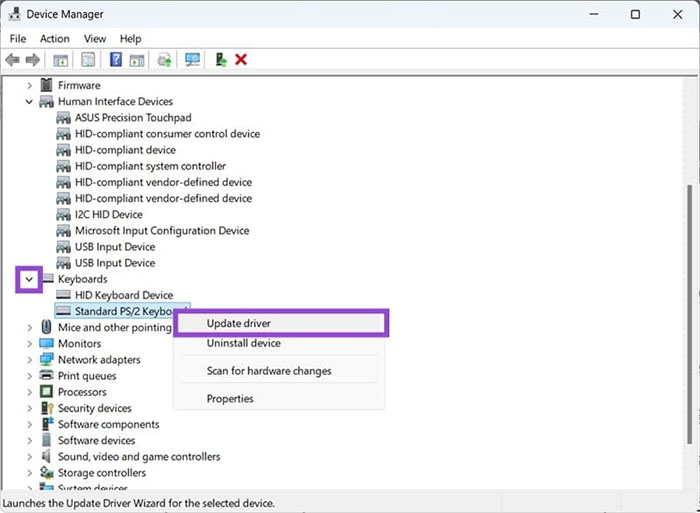The width and height of the screenshot is (700, 513).
Task: Open Help using the blue question mark icon
Action: coord(116,59)
